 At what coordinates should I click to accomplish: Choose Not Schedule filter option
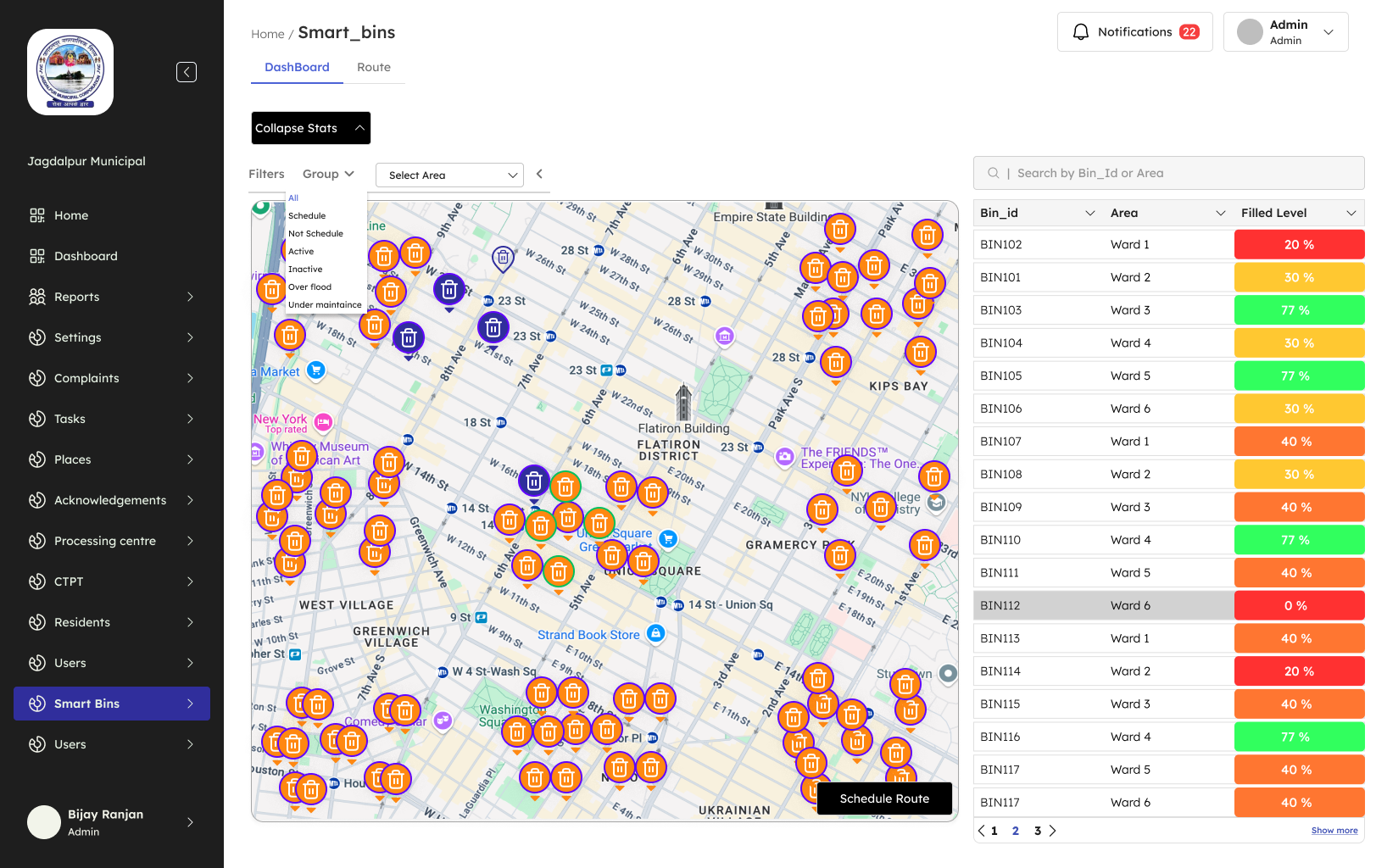(315, 234)
